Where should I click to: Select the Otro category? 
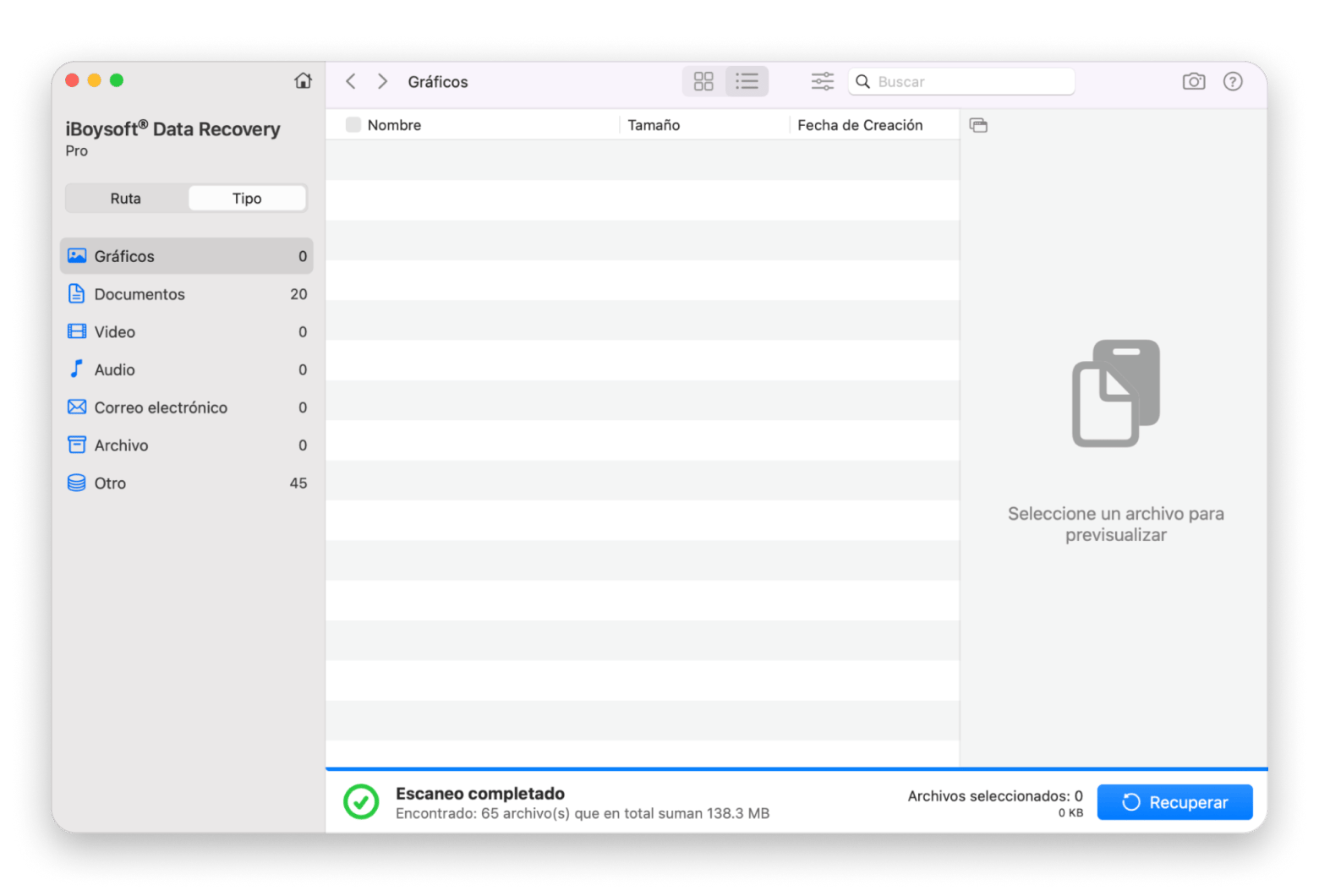[187, 484]
